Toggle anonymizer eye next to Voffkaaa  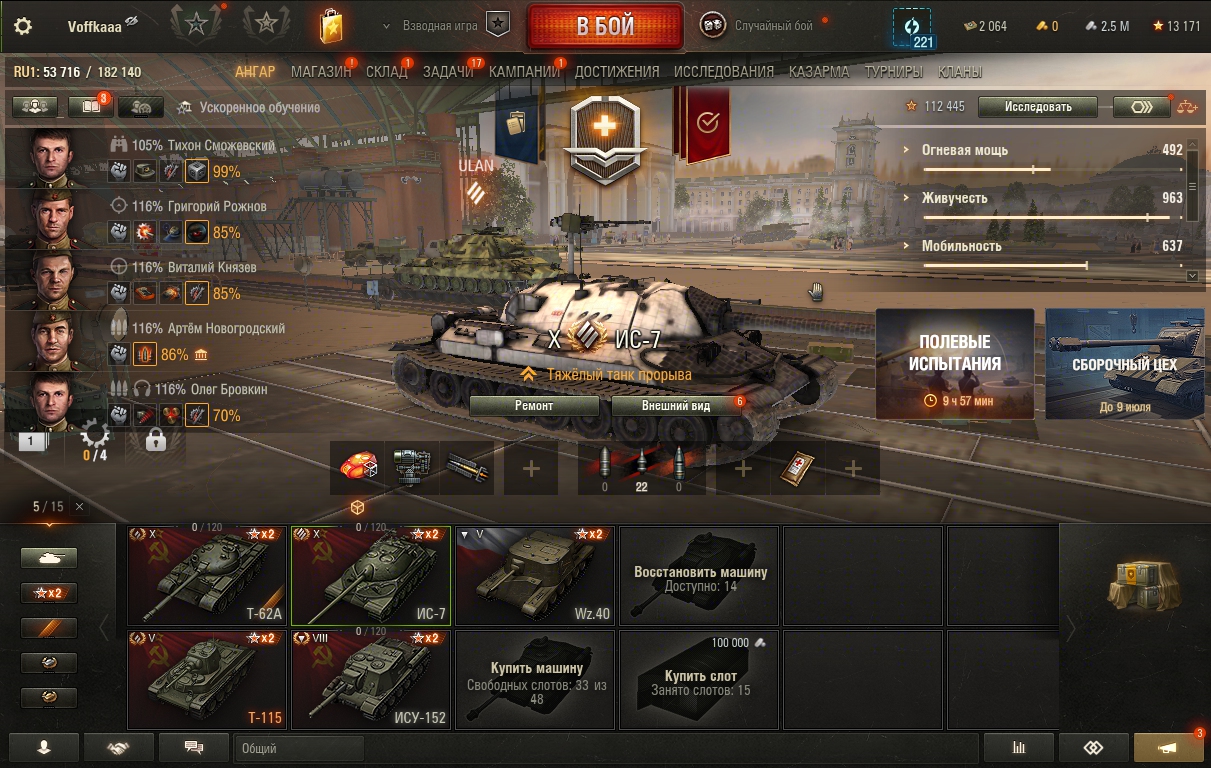pos(132,23)
